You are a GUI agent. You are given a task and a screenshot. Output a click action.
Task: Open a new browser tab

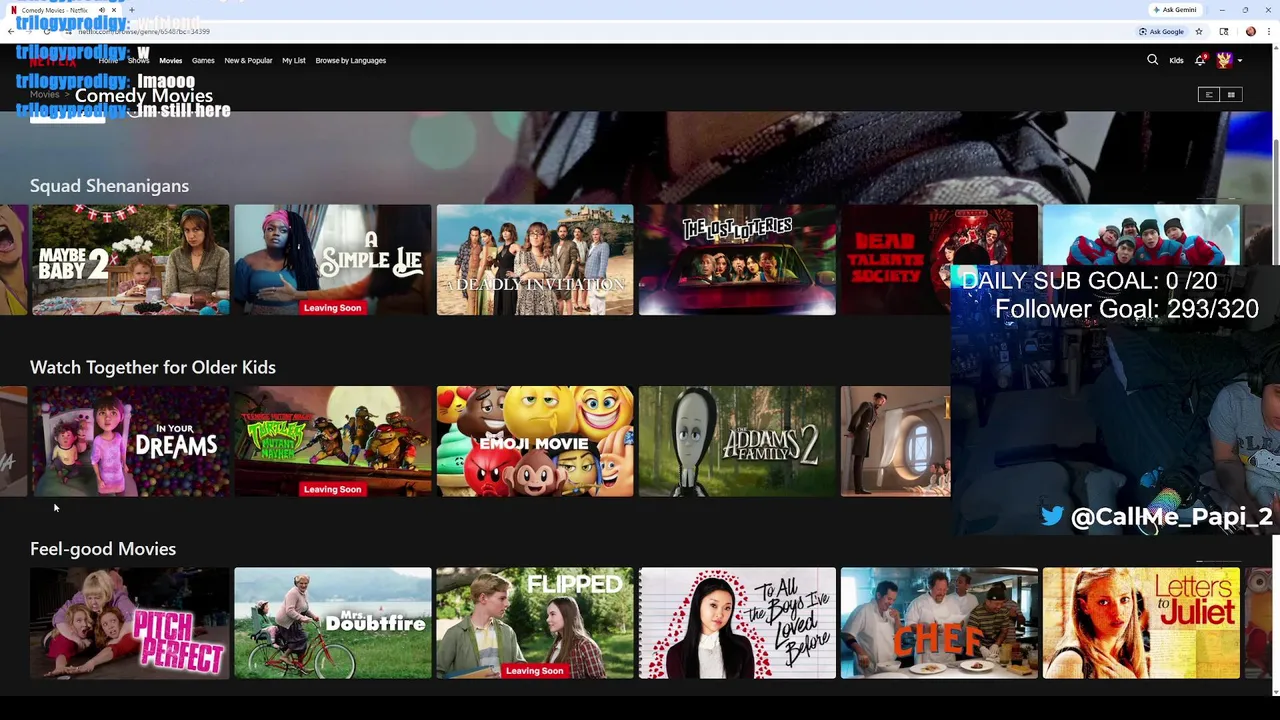(x=131, y=10)
